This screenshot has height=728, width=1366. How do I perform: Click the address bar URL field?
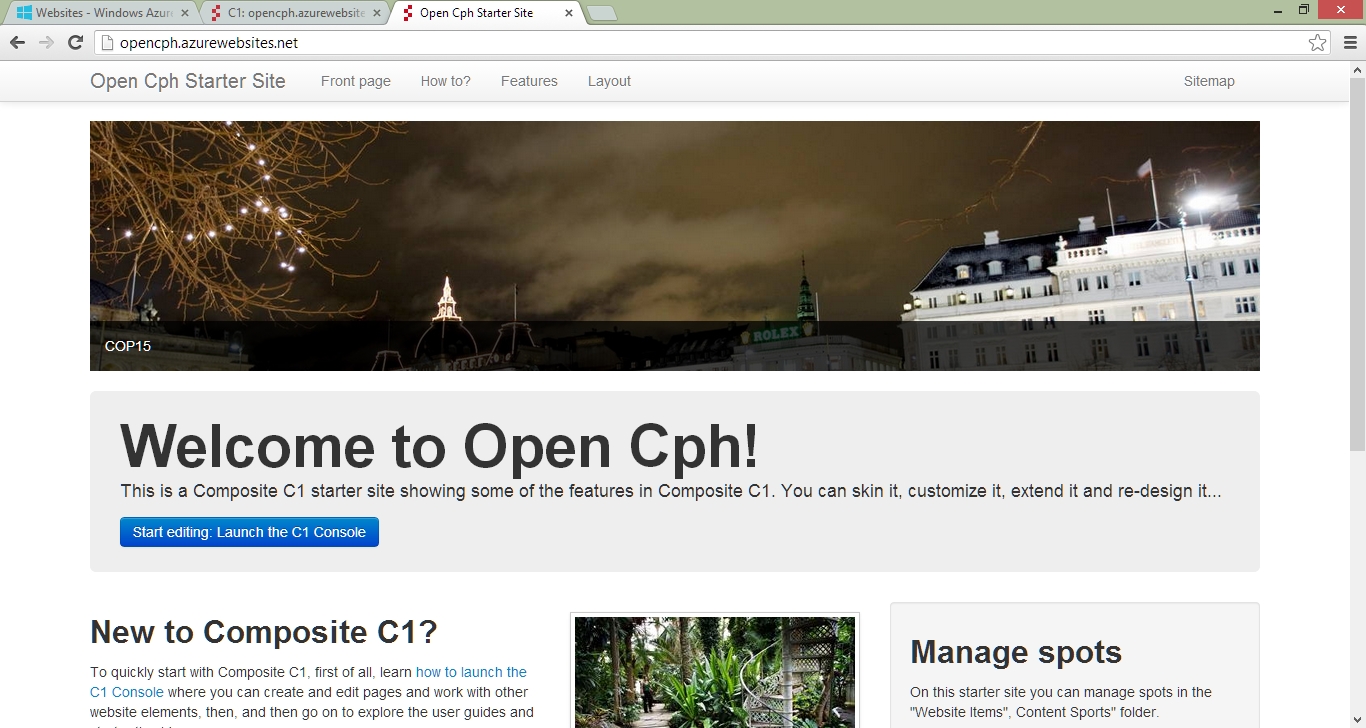coord(700,43)
